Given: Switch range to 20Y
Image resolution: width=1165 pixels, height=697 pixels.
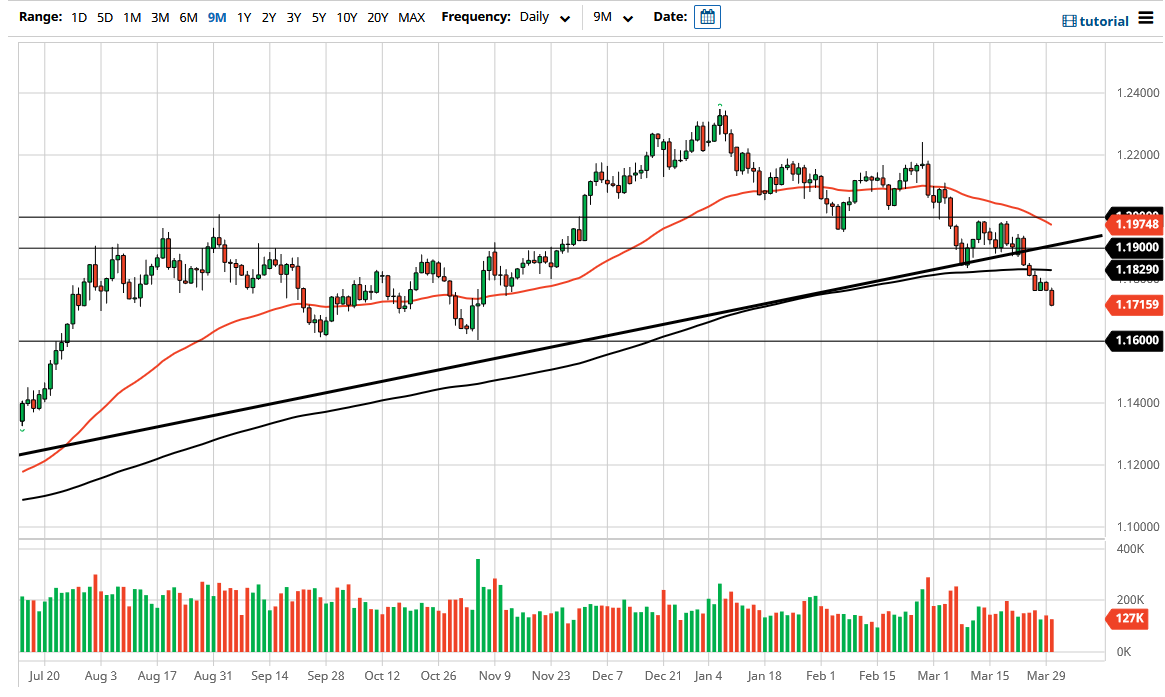Looking at the screenshot, I should pyautogui.click(x=377, y=17).
